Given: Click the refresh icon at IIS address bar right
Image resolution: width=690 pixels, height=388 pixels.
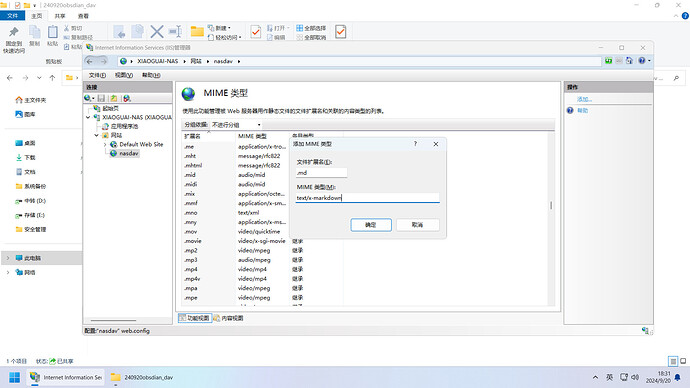Looking at the screenshot, I should [x=609, y=61].
